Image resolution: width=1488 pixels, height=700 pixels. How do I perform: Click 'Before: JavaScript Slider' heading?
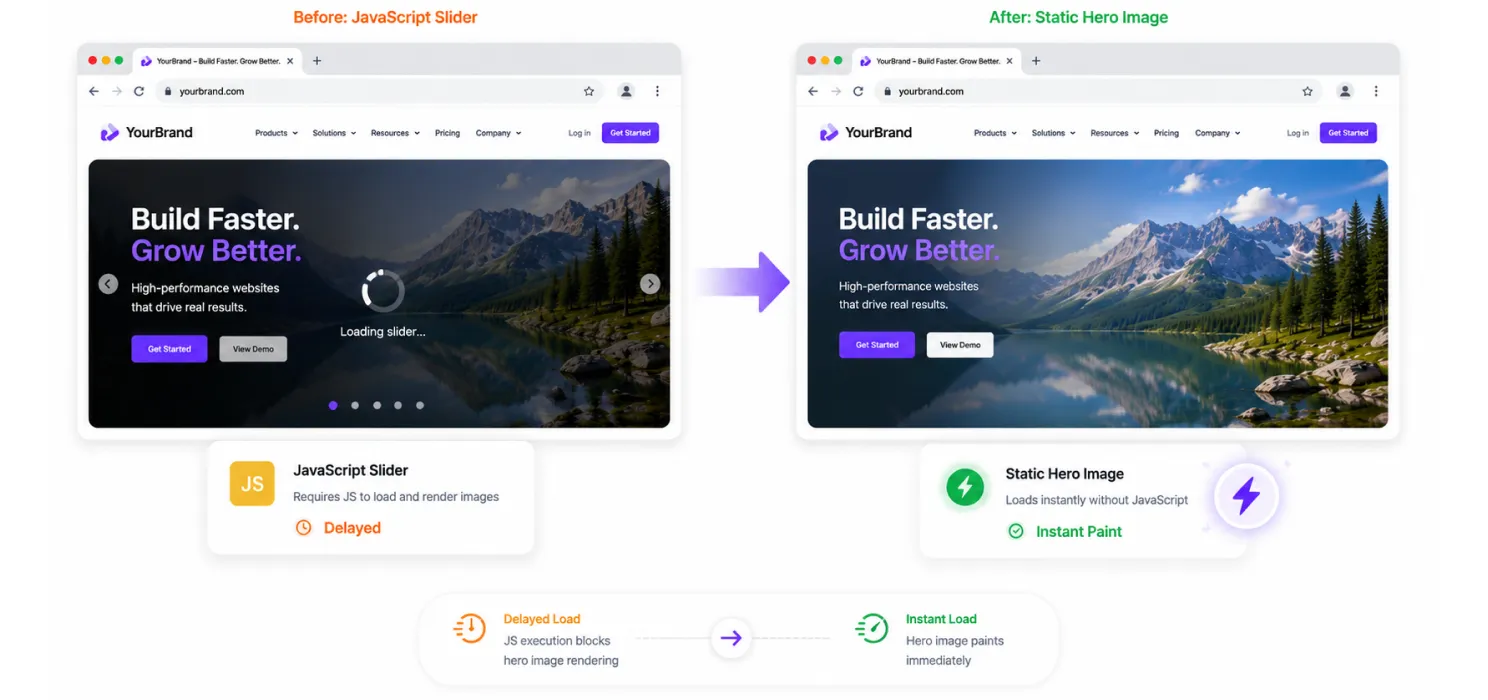(x=385, y=18)
